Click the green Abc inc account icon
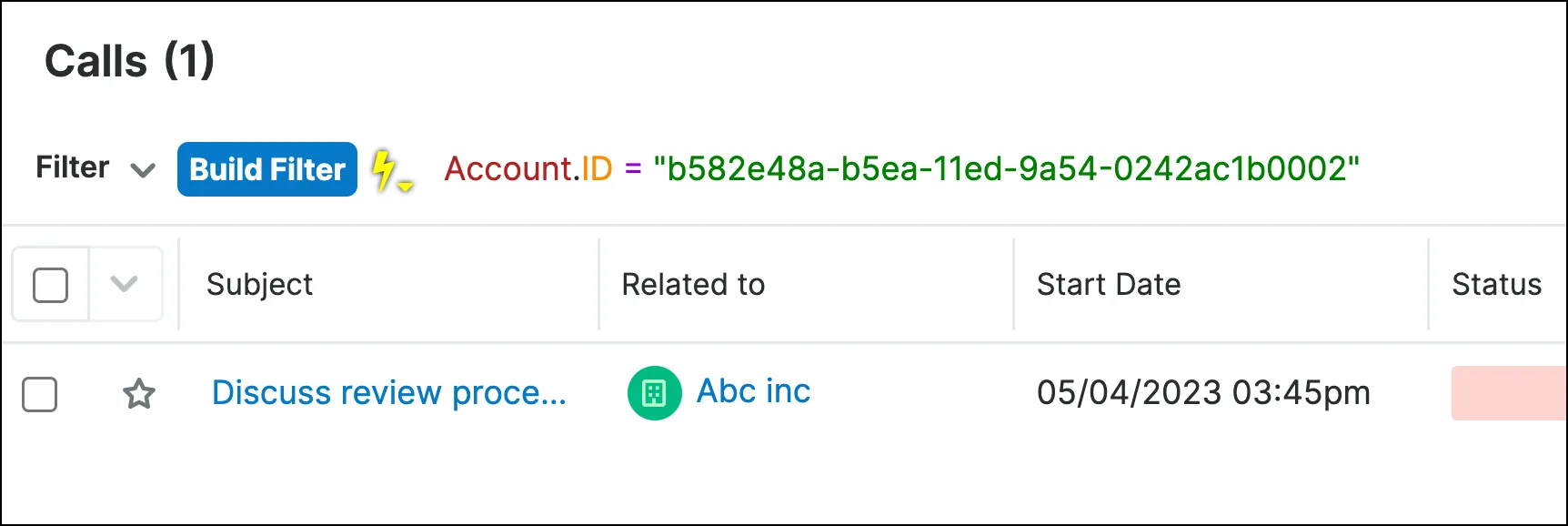1568x526 pixels. [x=654, y=393]
